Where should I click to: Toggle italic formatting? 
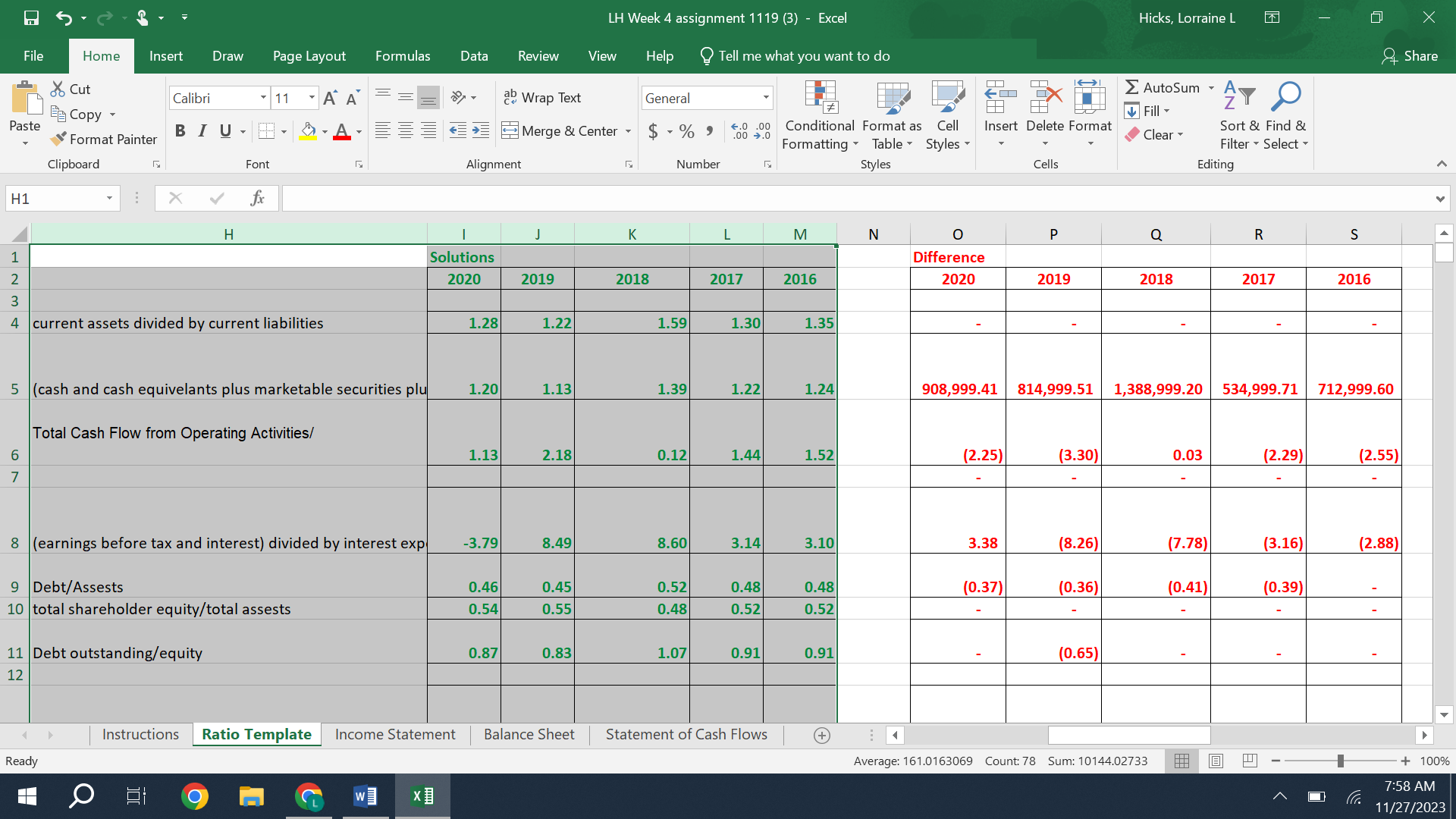[202, 130]
